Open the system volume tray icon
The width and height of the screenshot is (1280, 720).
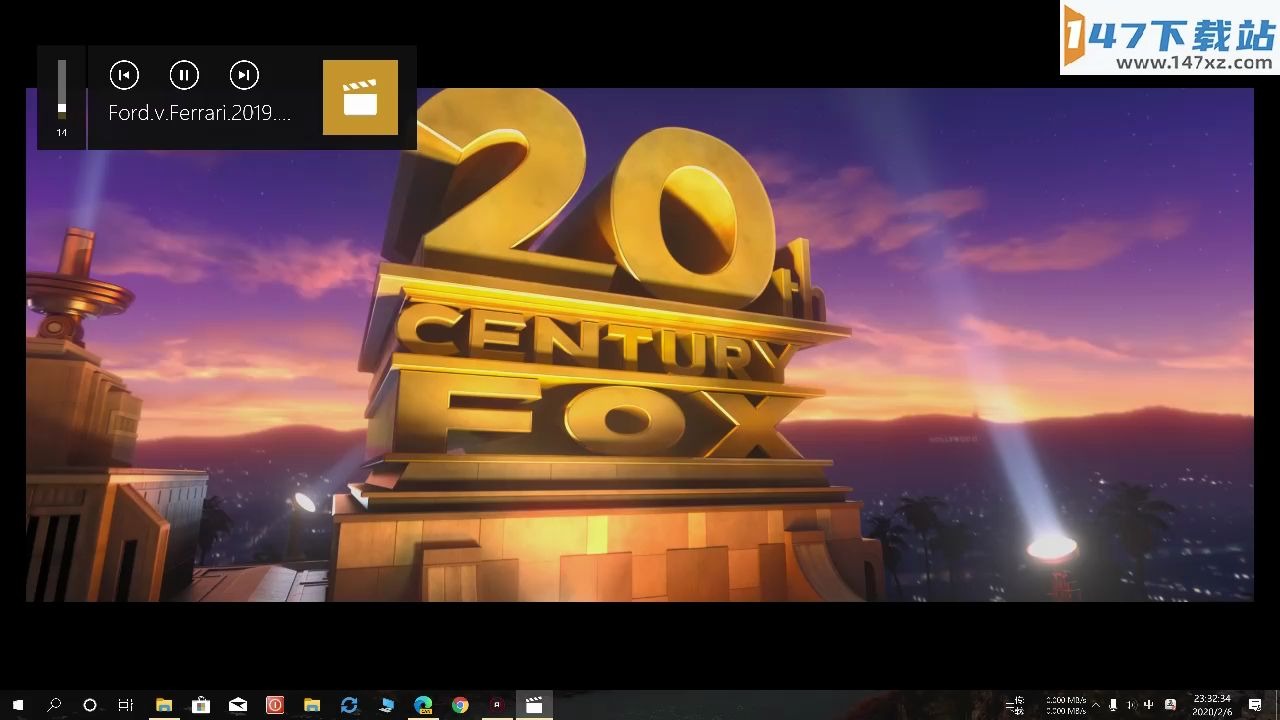click(x=1132, y=705)
